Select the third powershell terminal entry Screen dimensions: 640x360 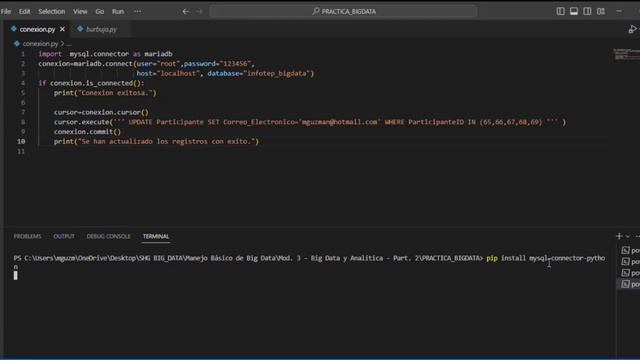click(x=630, y=273)
